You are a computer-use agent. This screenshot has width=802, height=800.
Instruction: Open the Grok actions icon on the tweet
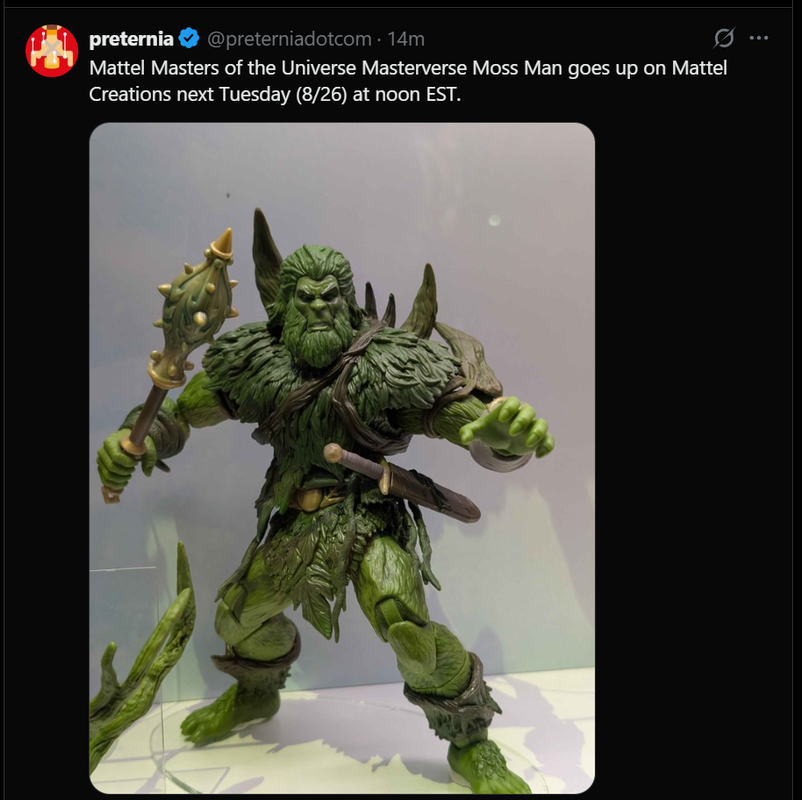coord(724,39)
